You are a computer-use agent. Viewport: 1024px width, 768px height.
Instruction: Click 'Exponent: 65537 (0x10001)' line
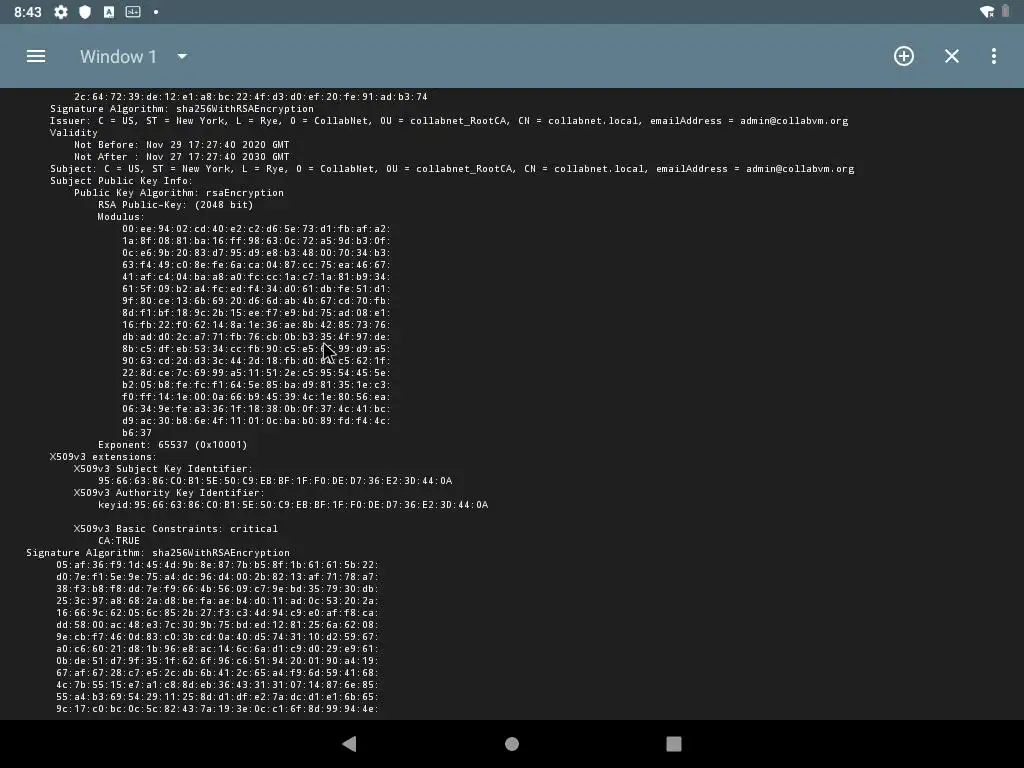[172, 445]
